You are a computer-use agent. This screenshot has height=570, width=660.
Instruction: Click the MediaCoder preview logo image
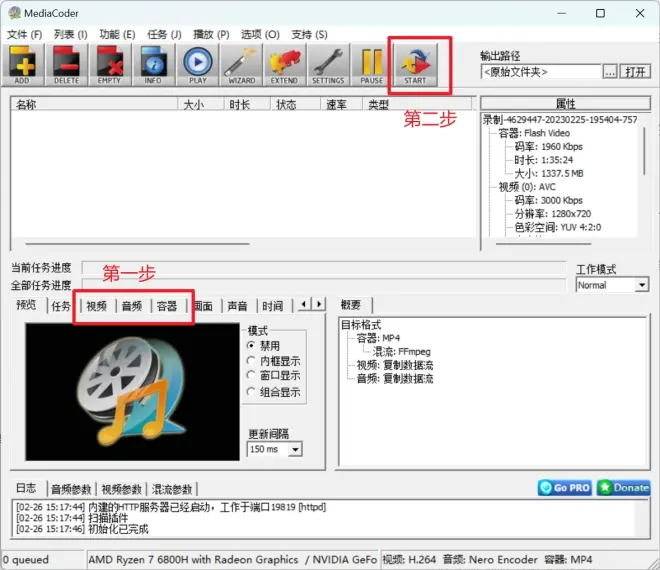[133, 392]
